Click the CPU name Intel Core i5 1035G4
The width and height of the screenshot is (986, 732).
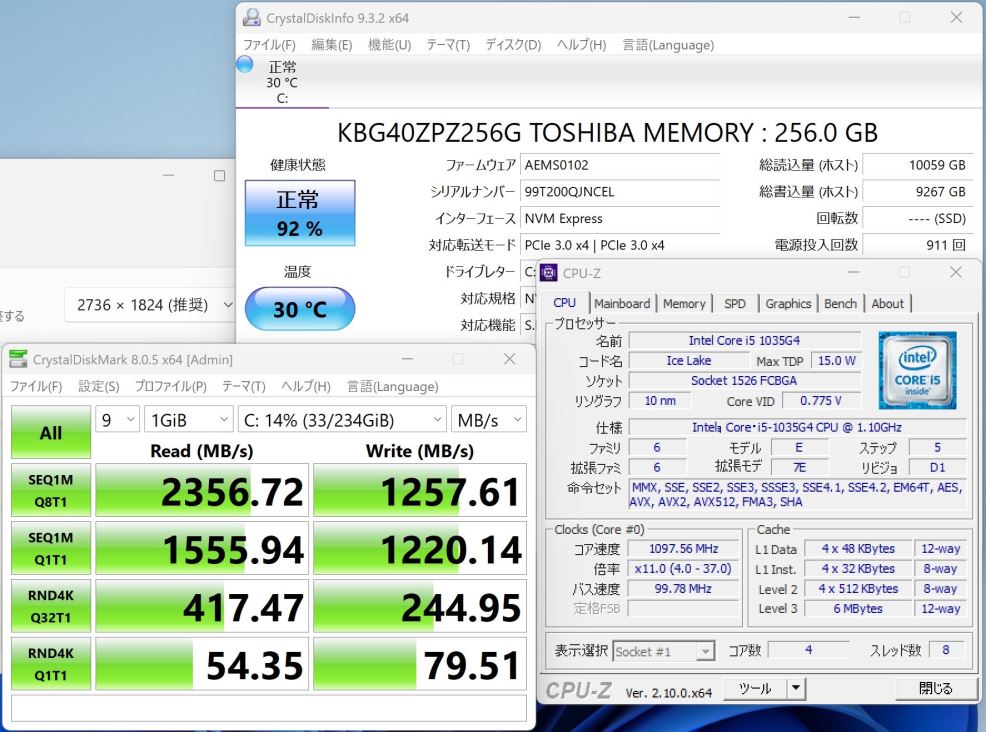[x=745, y=340]
